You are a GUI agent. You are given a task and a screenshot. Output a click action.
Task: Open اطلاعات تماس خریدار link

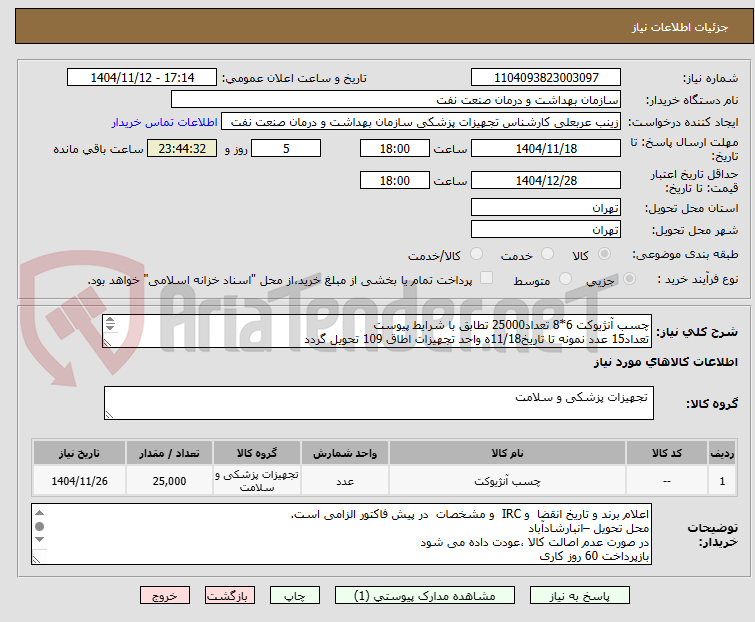click(x=165, y=122)
